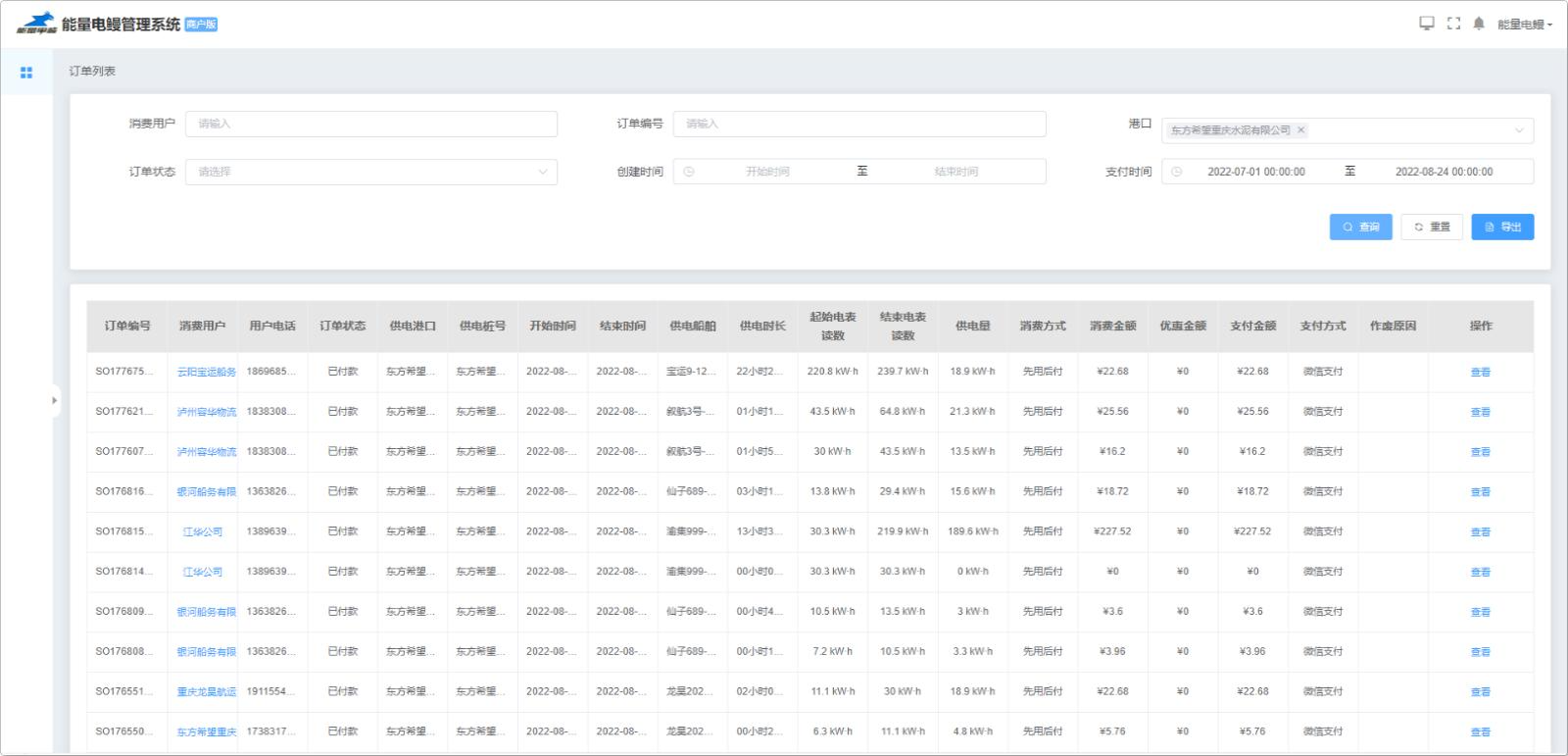The image size is (1568, 756).
Task: Click the monitor display icon in header
Action: point(1426,24)
